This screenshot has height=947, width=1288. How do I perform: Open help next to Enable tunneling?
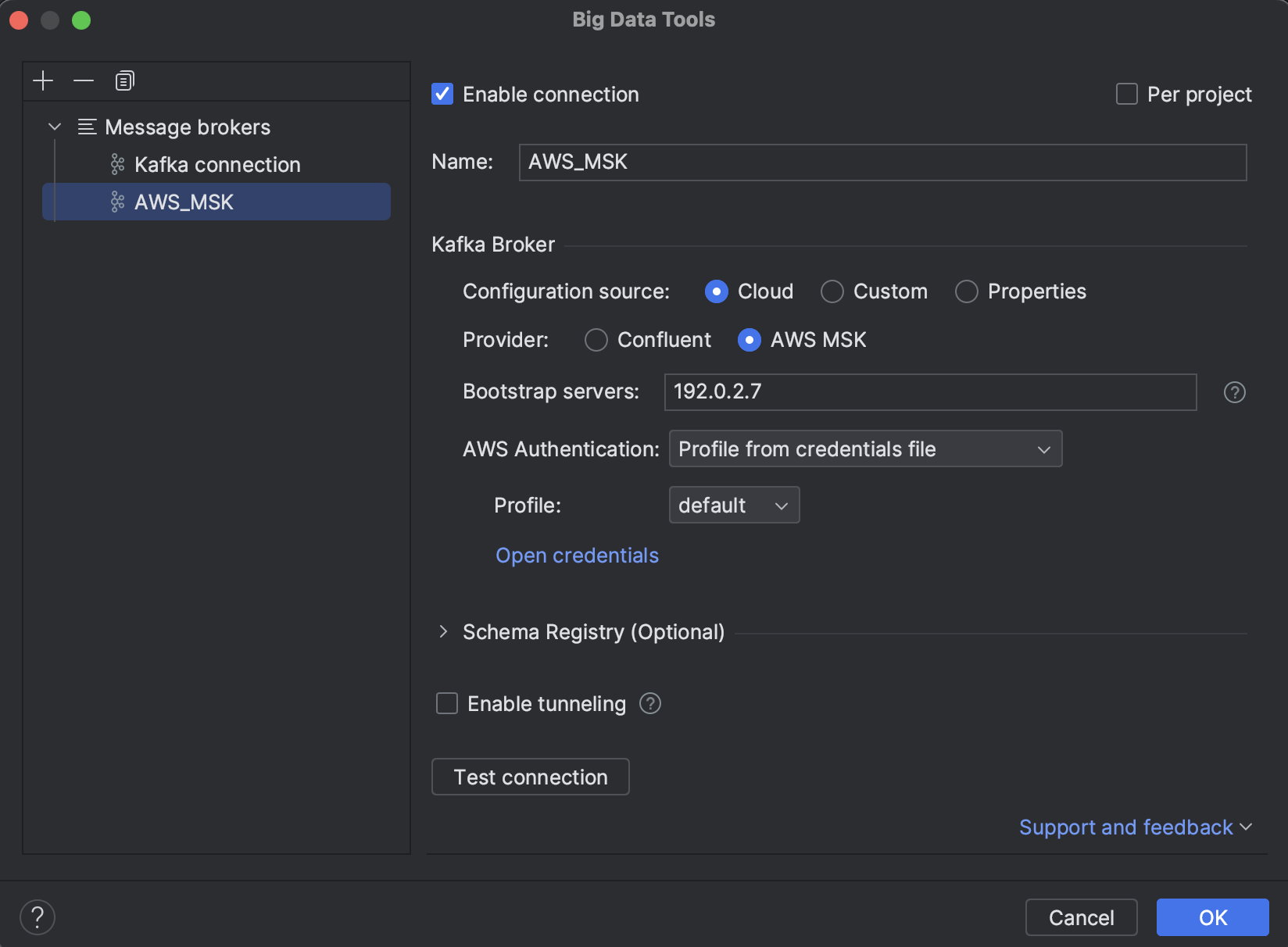point(649,704)
